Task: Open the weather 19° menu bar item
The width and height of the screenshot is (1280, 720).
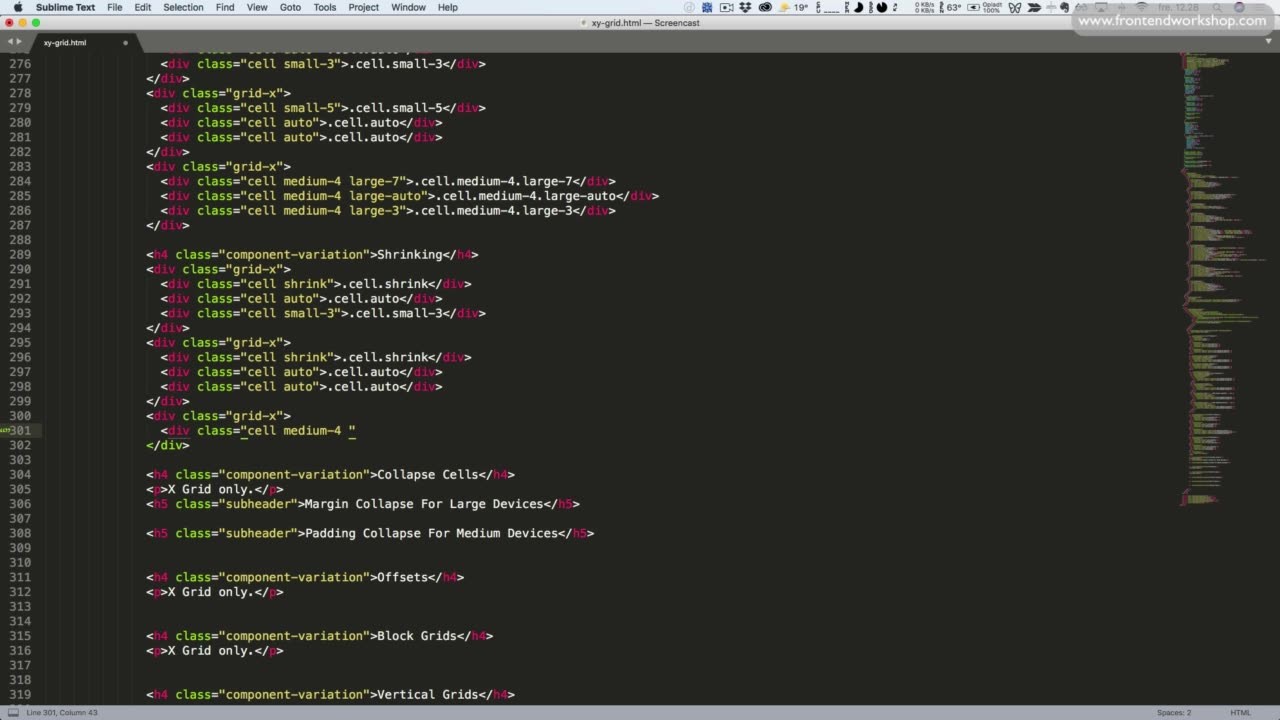Action: click(794, 7)
